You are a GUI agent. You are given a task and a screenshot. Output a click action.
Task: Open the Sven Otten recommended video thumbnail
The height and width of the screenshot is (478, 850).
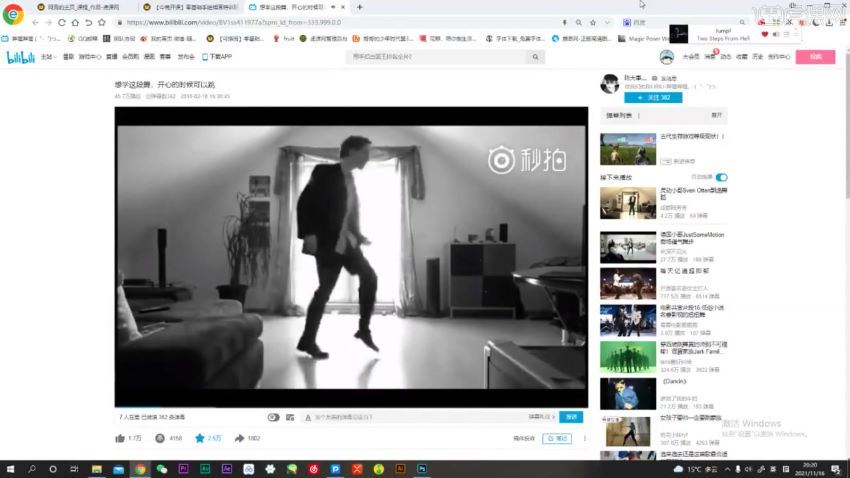628,203
